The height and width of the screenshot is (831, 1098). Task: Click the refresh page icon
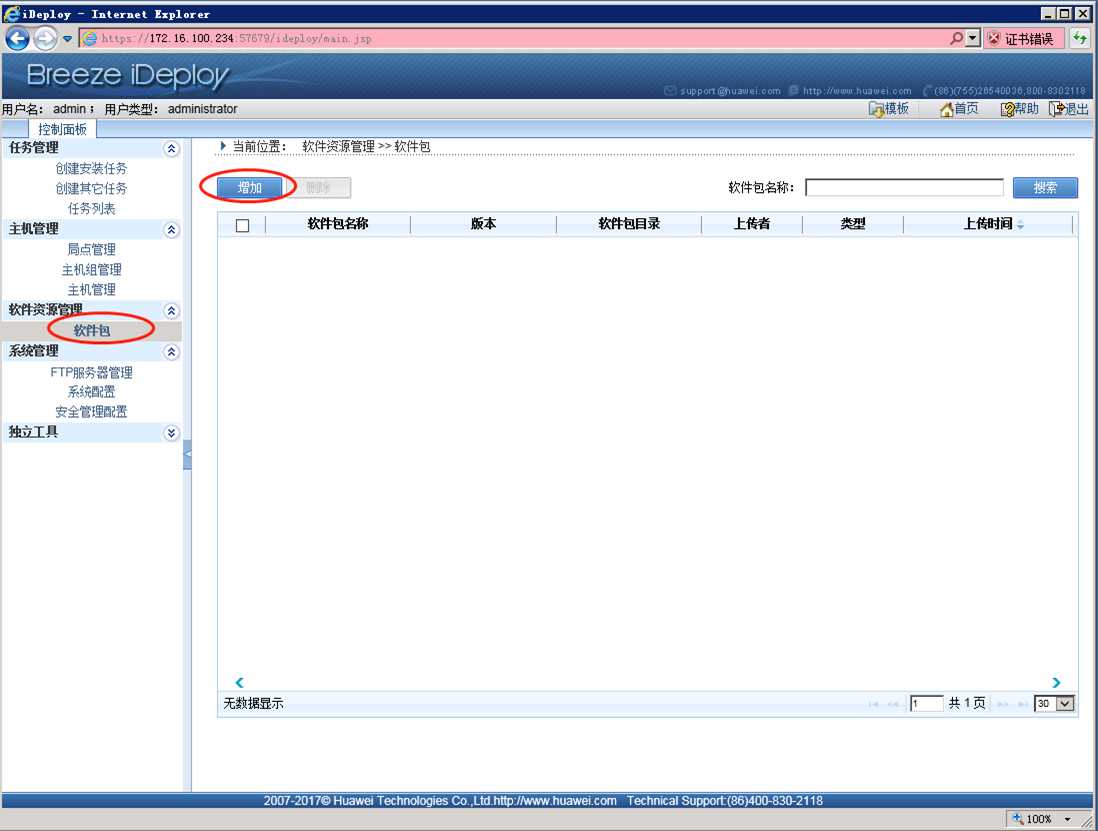pos(1080,38)
